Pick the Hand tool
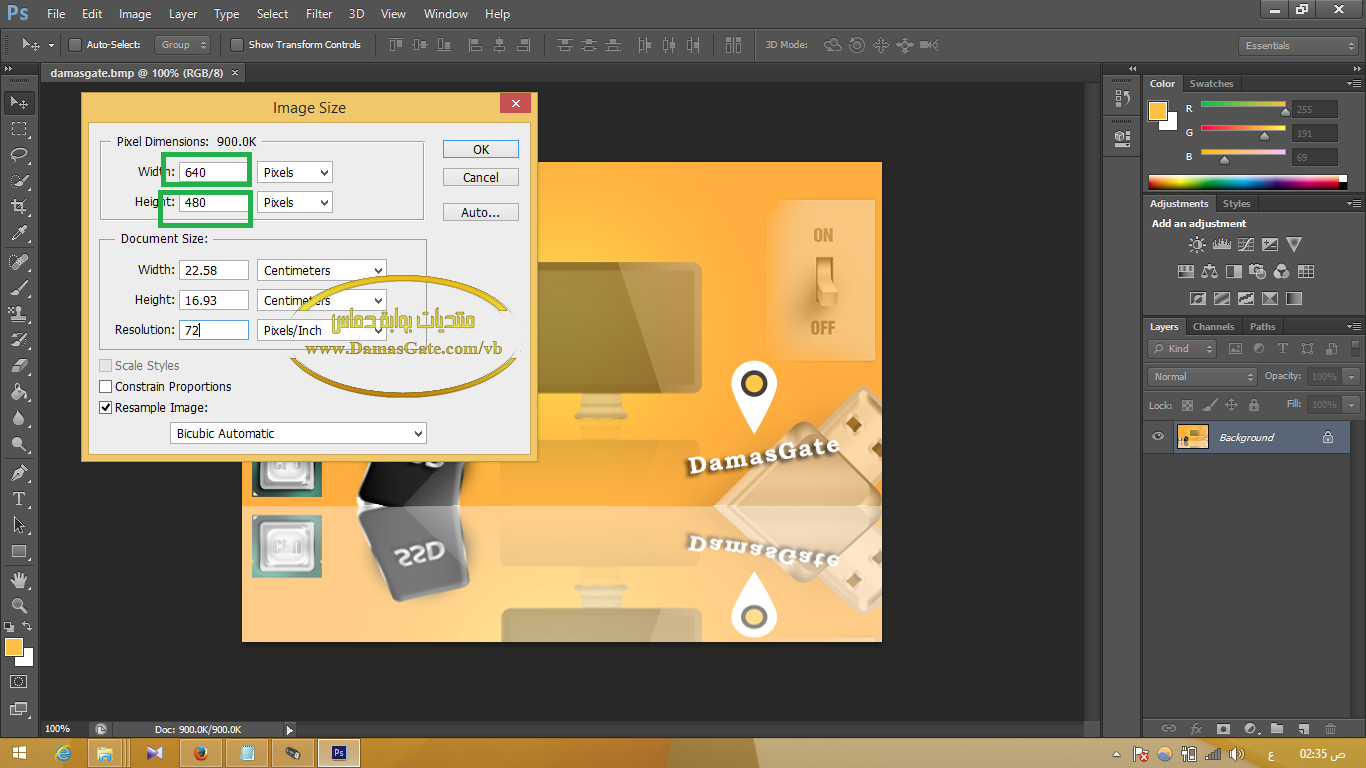1366x768 pixels. [19, 580]
